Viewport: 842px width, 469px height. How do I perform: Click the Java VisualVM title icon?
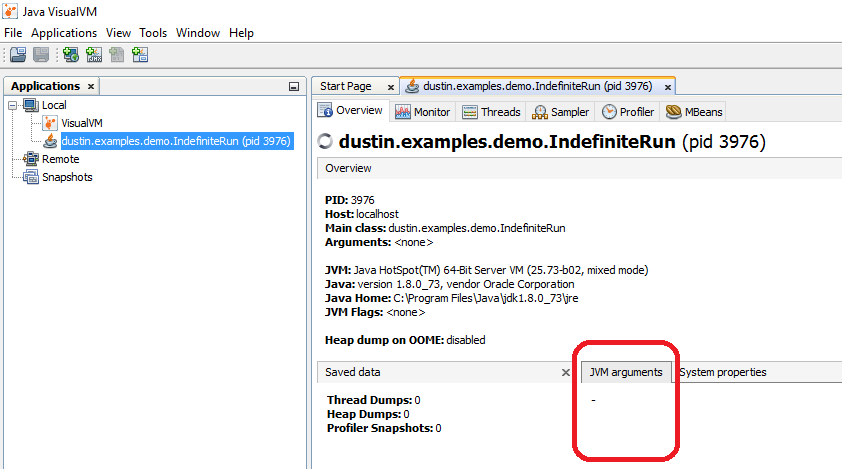pyautogui.click(x=10, y=11)
